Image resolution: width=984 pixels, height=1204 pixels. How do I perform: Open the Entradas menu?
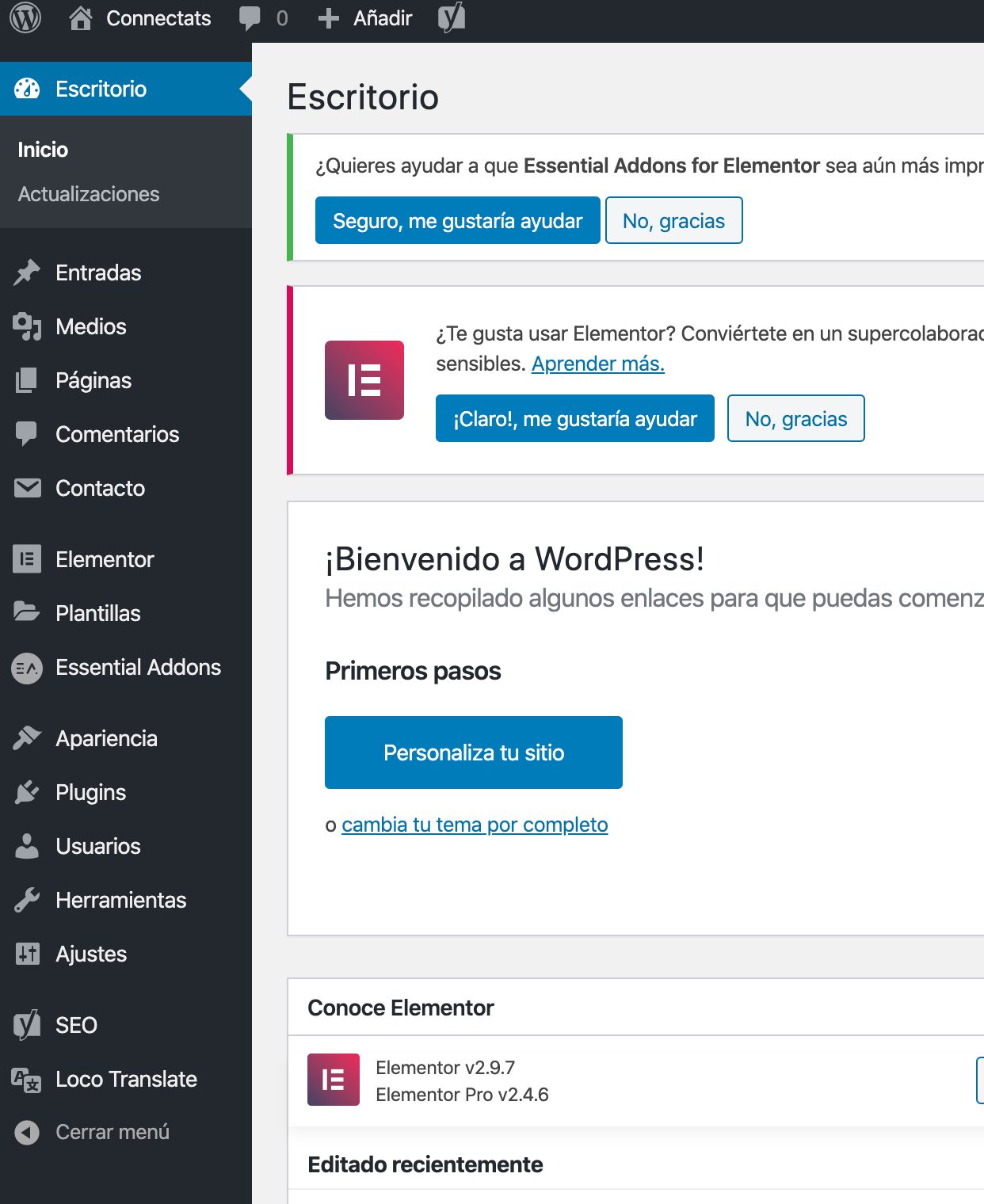(98, 272)
